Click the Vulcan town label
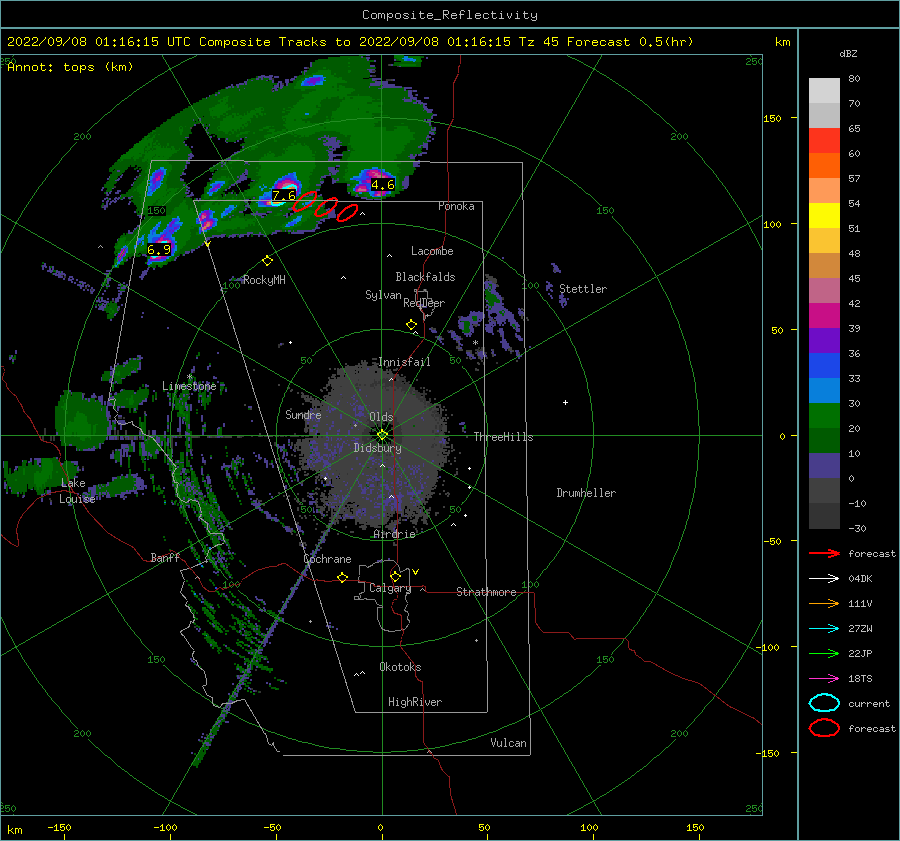 (509, 743)
